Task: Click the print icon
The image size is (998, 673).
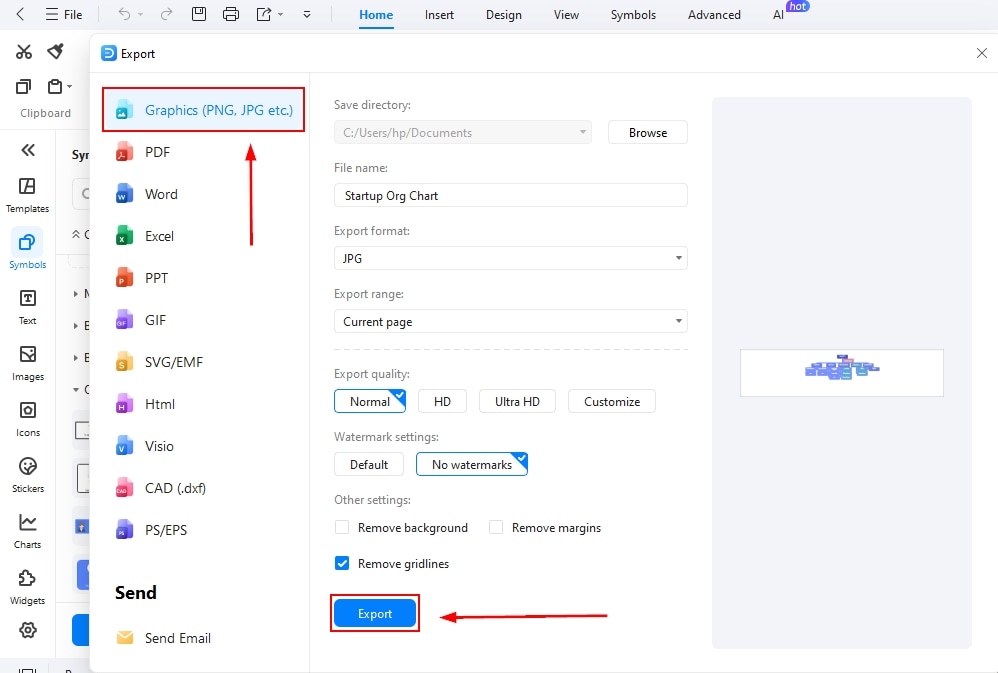Action: 231,14
